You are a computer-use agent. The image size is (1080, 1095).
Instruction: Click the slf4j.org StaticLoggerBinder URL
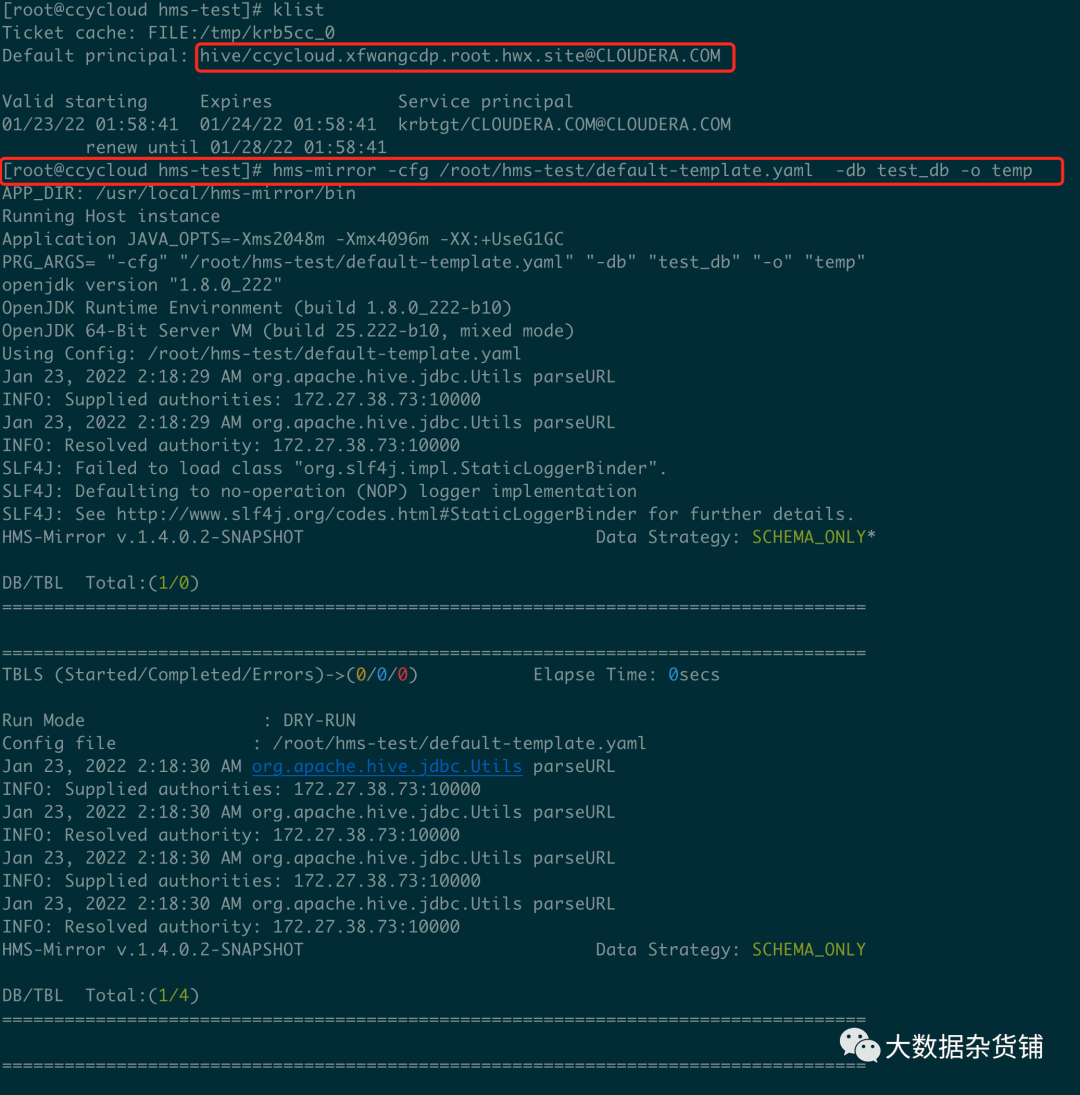point(376,515)
